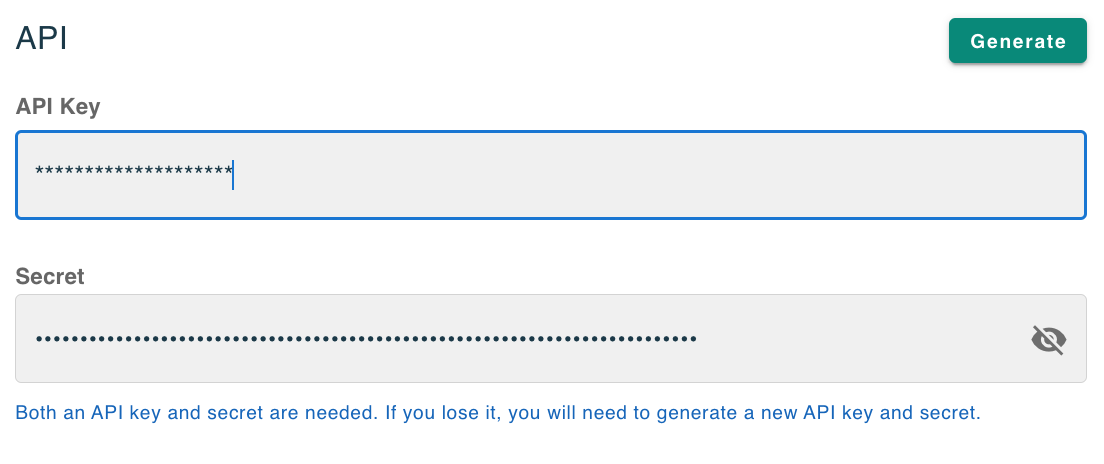The image size is (1104, 464).
Task: Click inside the Secret field
Action: tap(500, 338)
